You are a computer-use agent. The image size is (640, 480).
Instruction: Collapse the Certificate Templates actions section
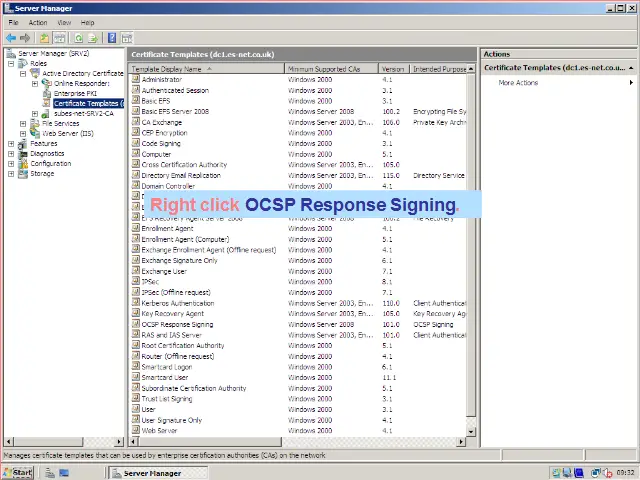[631, 68]
